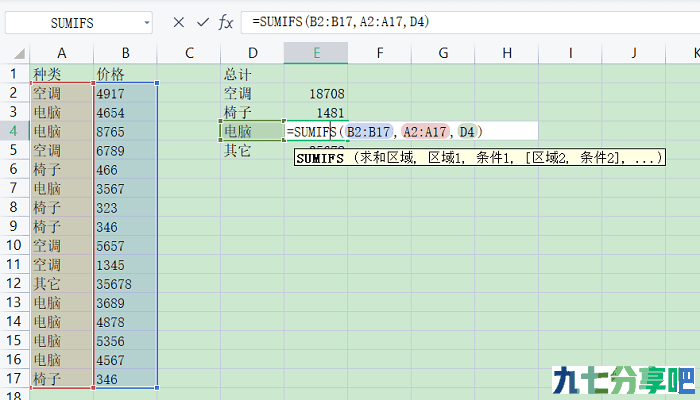This screenshot has height=400, width=700.
Task: Click cell D5 containing 其它
Action: click(x=252, y=150)
